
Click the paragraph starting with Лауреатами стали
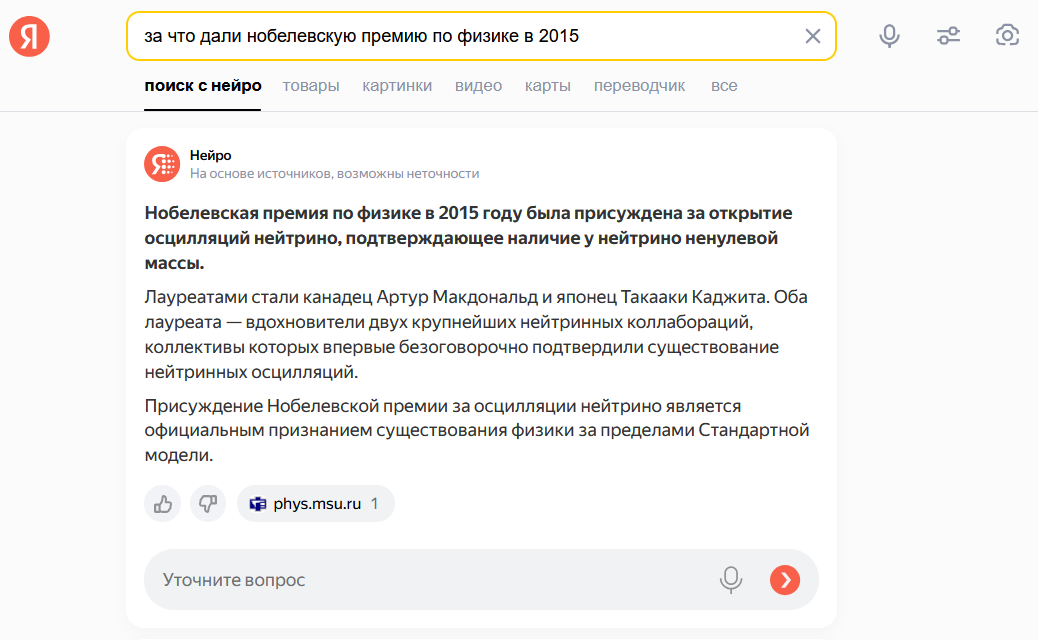(x=476, y=334)
